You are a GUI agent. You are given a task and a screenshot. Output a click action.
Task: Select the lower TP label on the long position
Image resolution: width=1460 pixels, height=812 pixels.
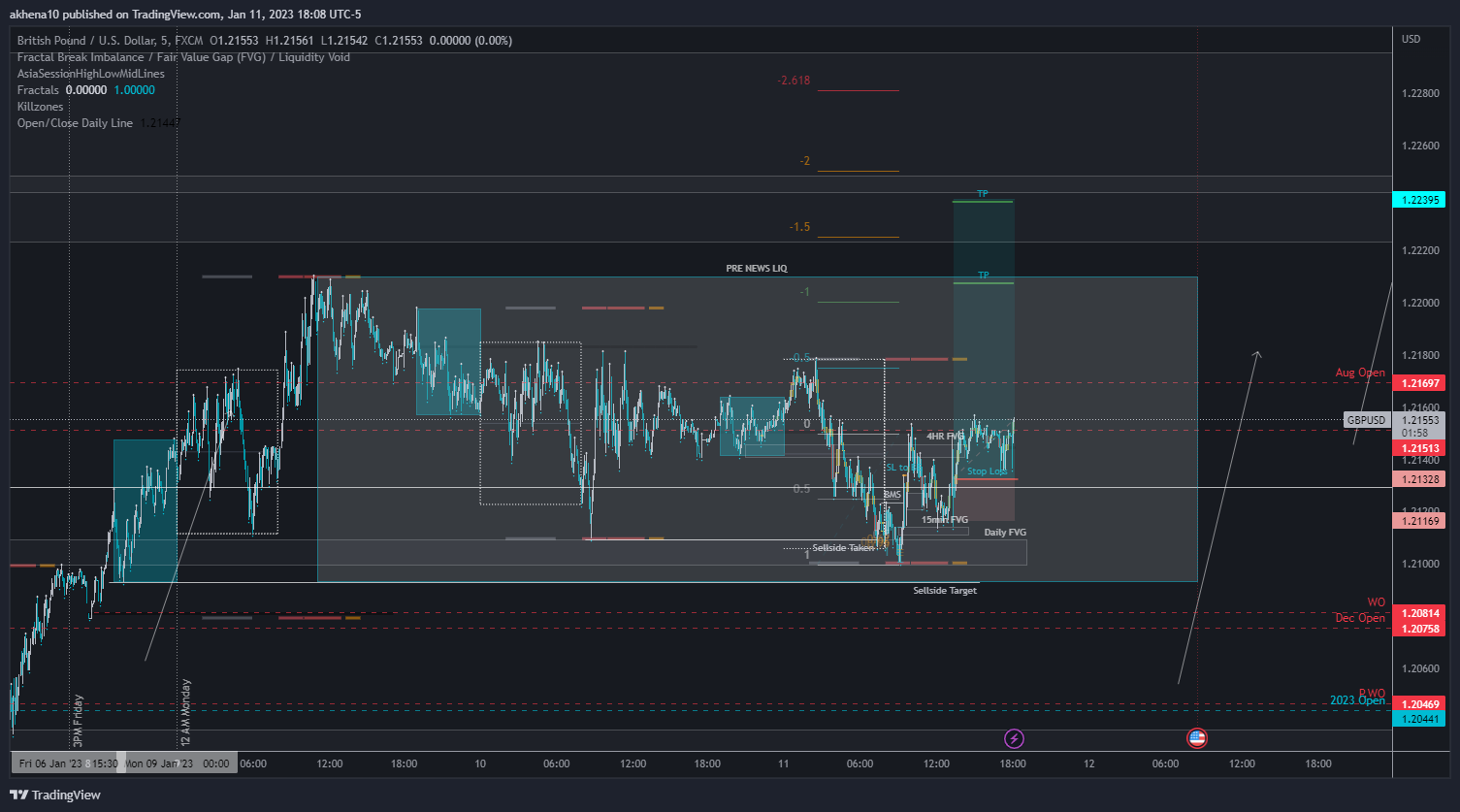[x=983, y=276]
